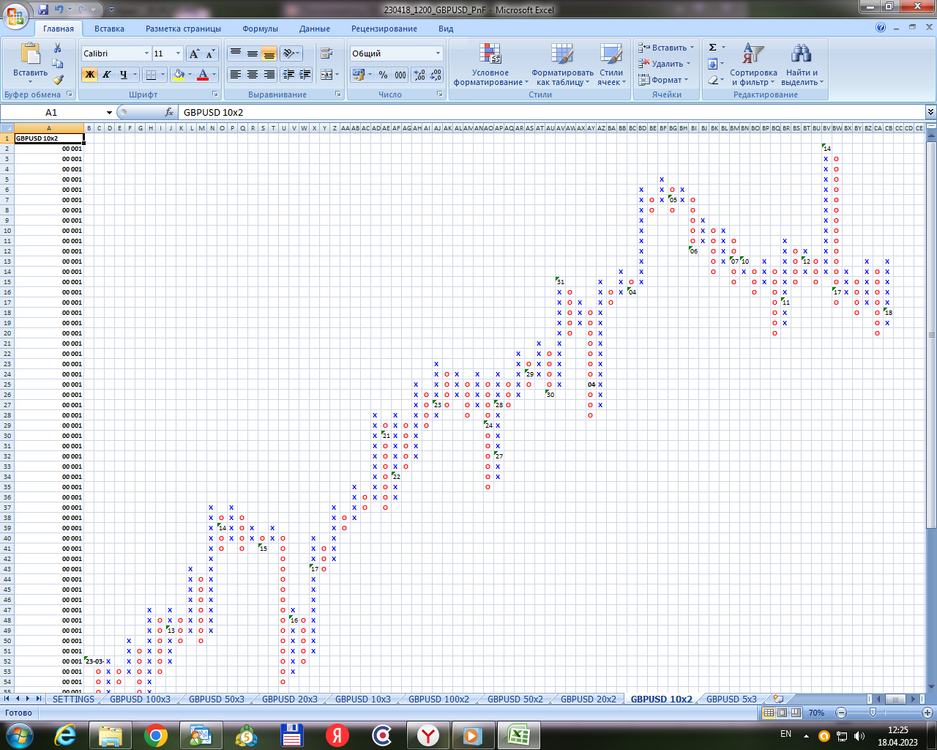The height and width of the screenshot is (750, 937).
Task: Click the Clear eraser icon
Action: coord(712,79)
